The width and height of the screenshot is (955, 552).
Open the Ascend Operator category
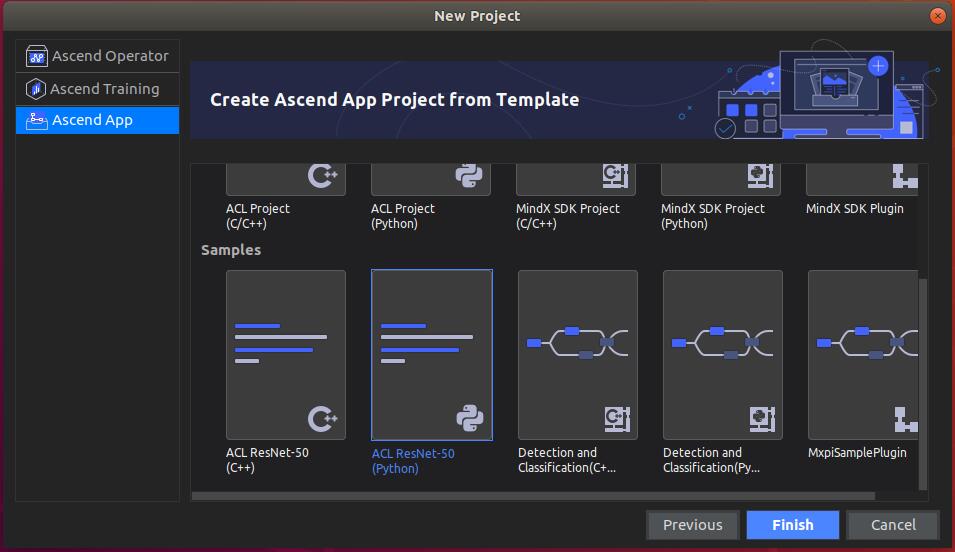pos(97,56)
